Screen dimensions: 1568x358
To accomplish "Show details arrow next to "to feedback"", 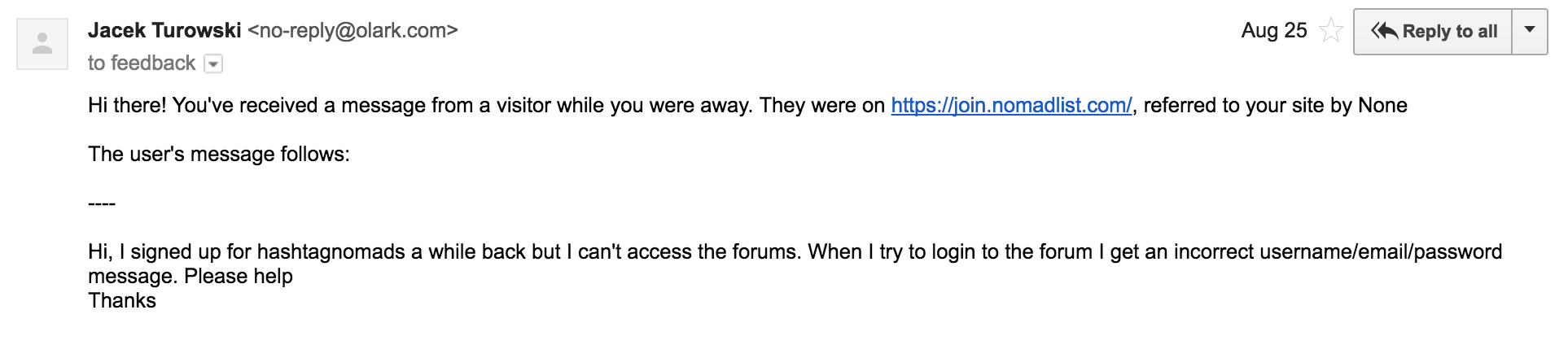I will (x=213, y=63).
